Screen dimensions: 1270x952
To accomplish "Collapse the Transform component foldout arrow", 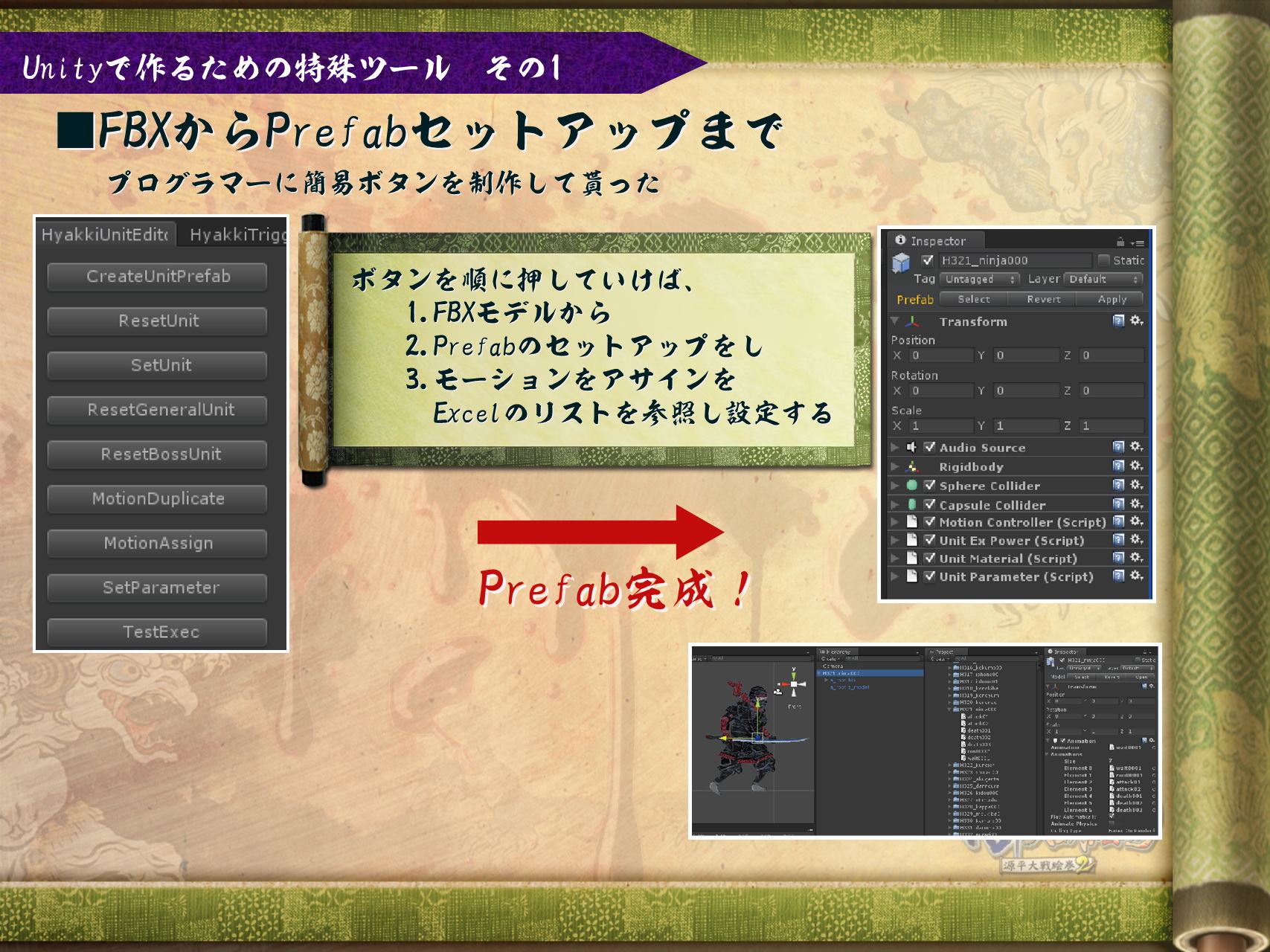I will click(895, 321).
